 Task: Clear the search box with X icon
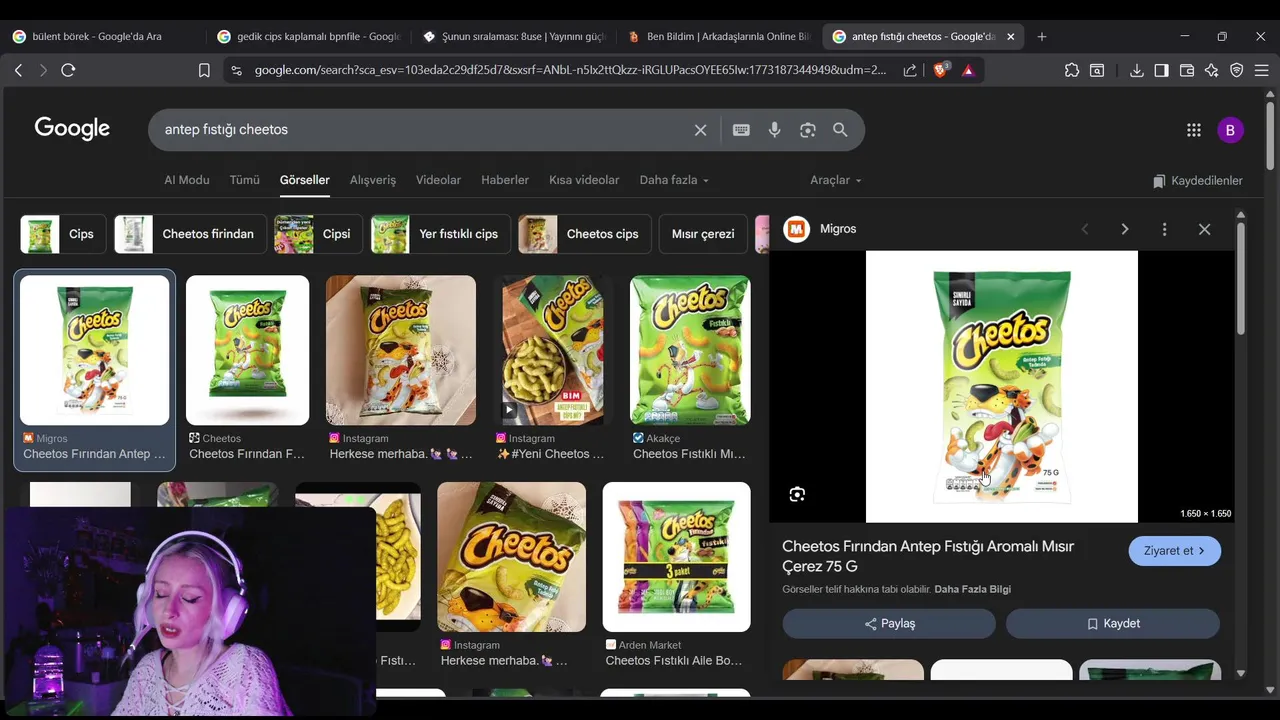pyautogui.click(x=700, y=130)
